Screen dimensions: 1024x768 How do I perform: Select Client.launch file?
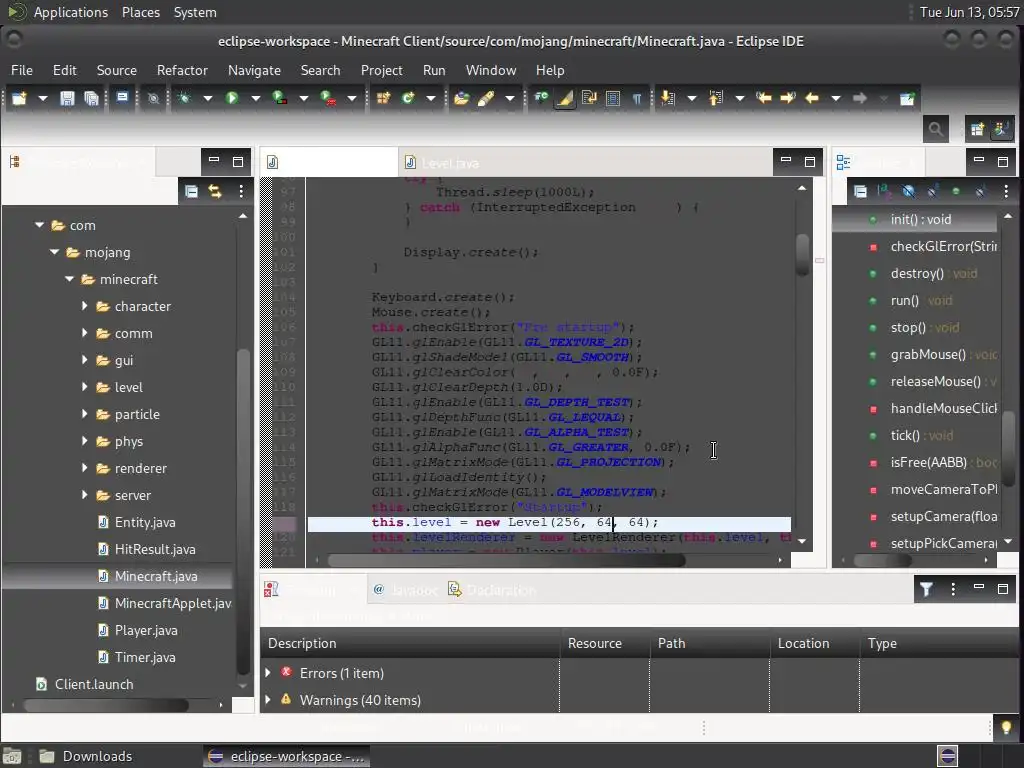coord(93,684)
